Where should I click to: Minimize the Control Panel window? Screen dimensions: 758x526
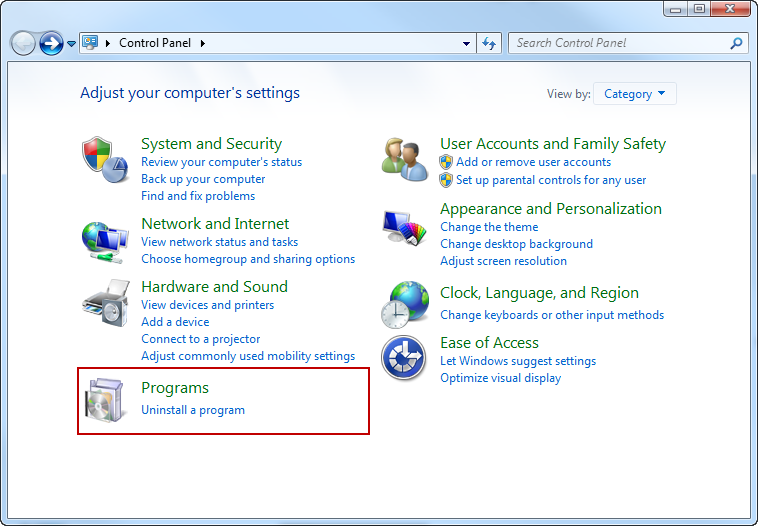click(676, 9)
